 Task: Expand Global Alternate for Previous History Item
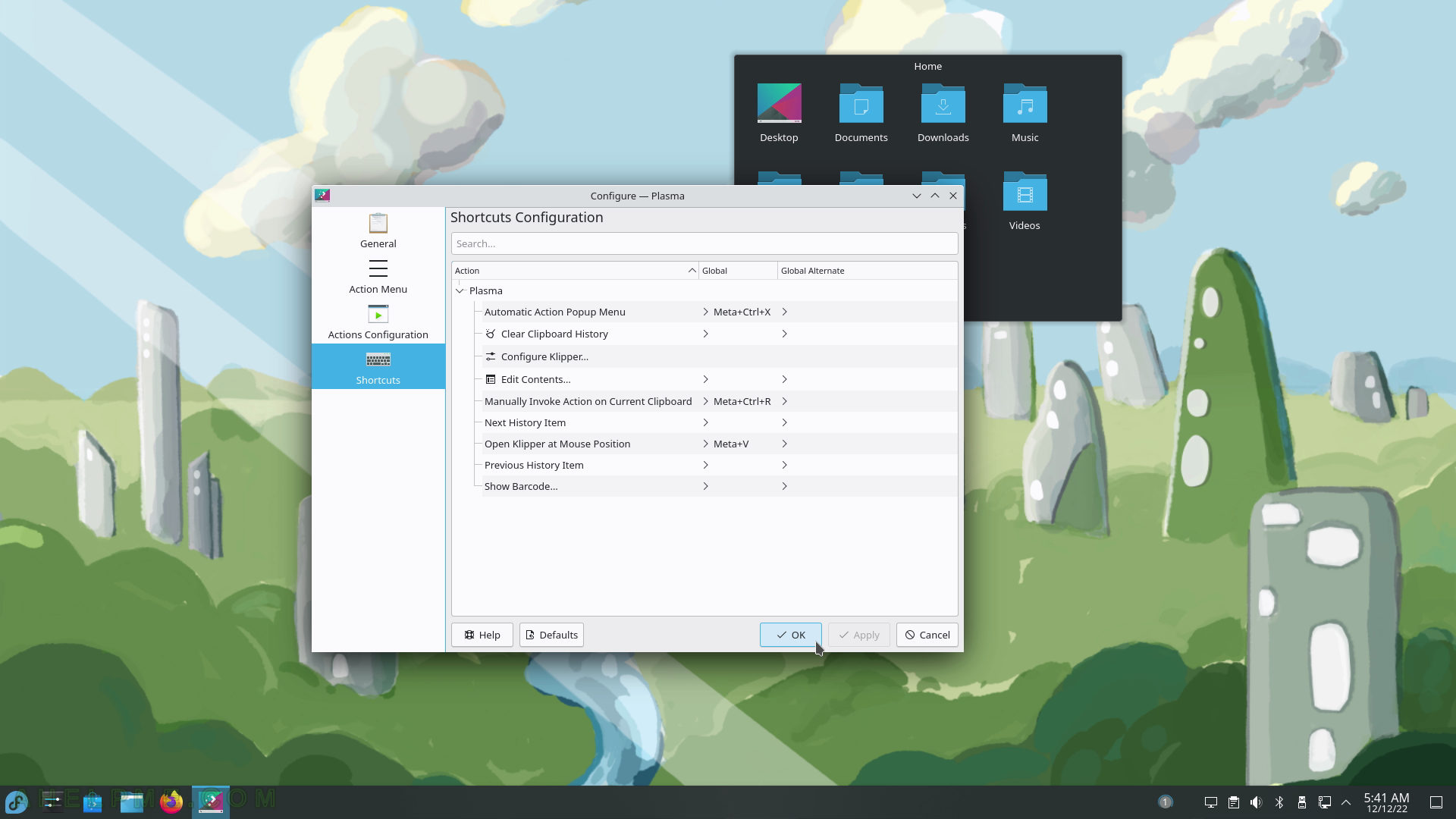click(784, 465)
